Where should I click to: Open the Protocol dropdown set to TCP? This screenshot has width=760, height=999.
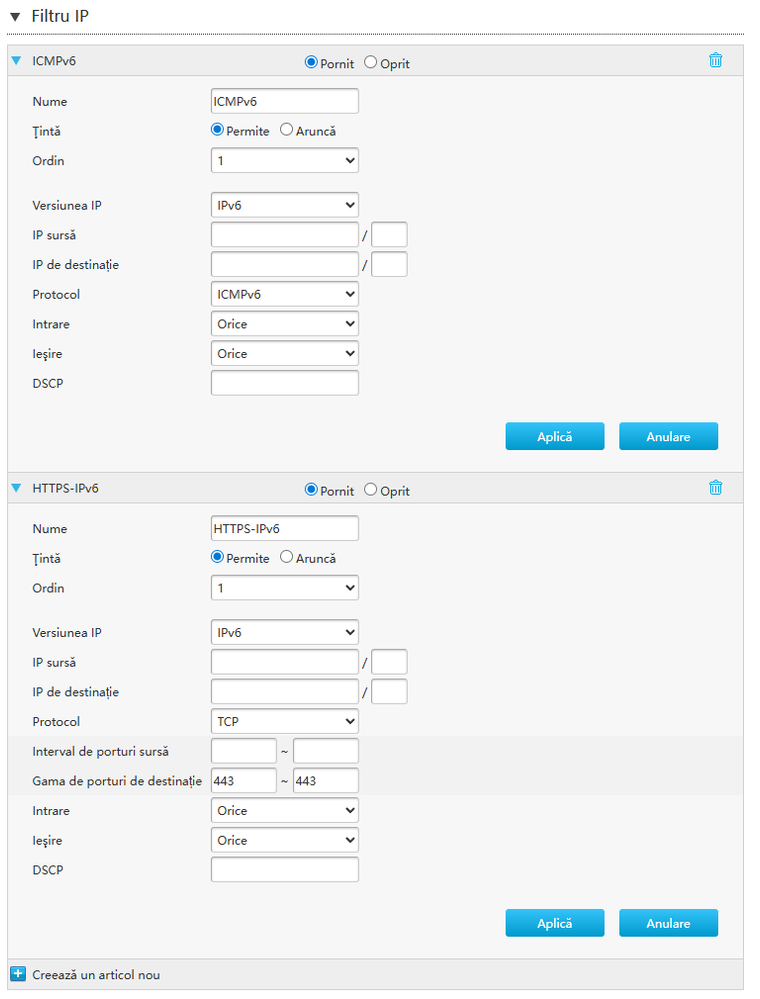tap(284, 721)
